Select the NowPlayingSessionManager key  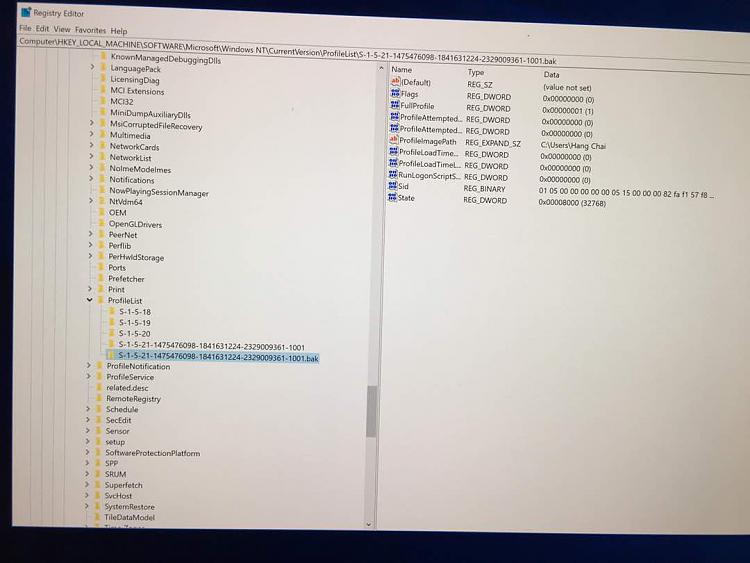[159, 192]
